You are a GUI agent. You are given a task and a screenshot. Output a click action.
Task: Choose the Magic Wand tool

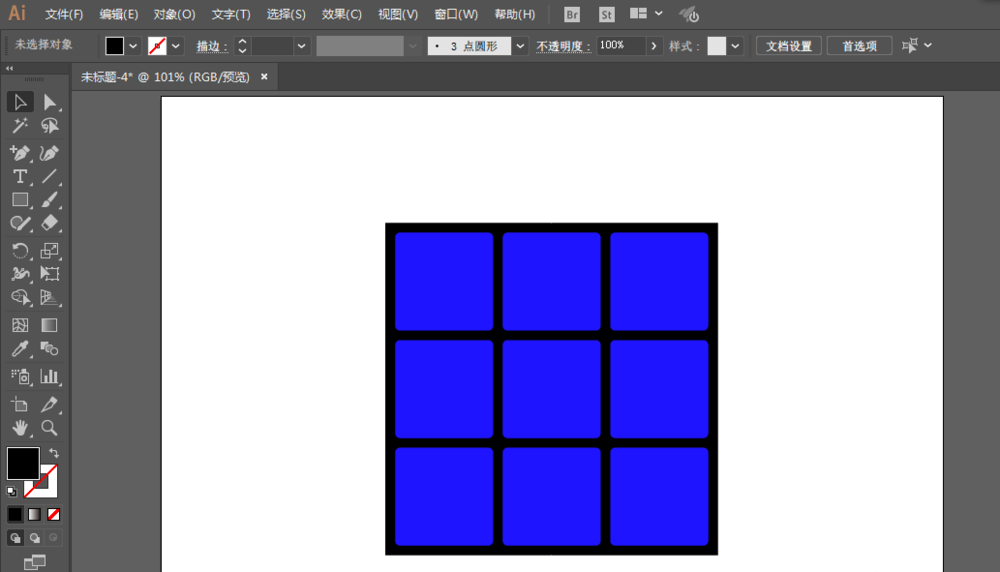click(x=20, y=126)
